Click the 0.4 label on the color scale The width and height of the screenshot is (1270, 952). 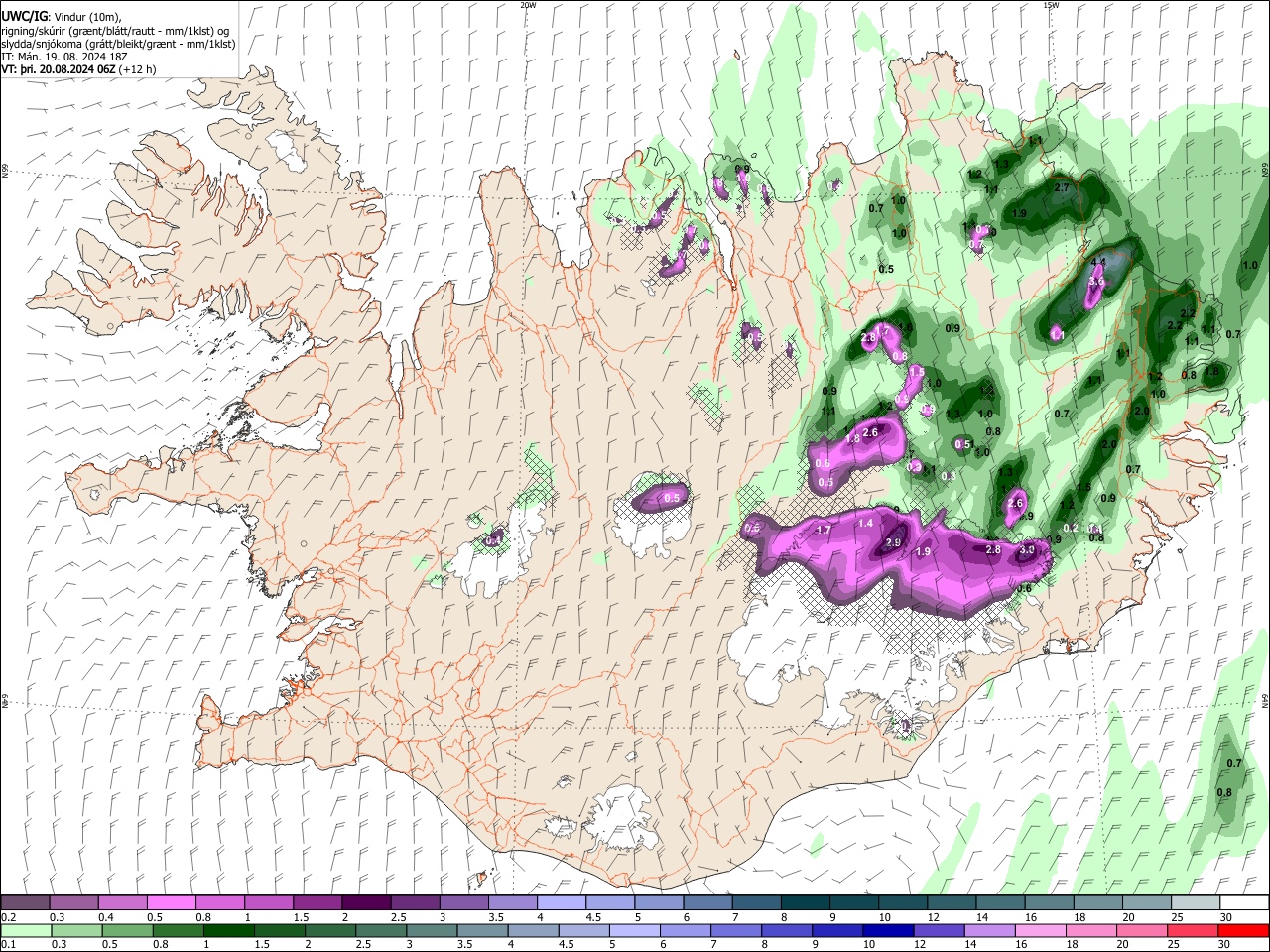pyautogui.click(x=107, y=917)
